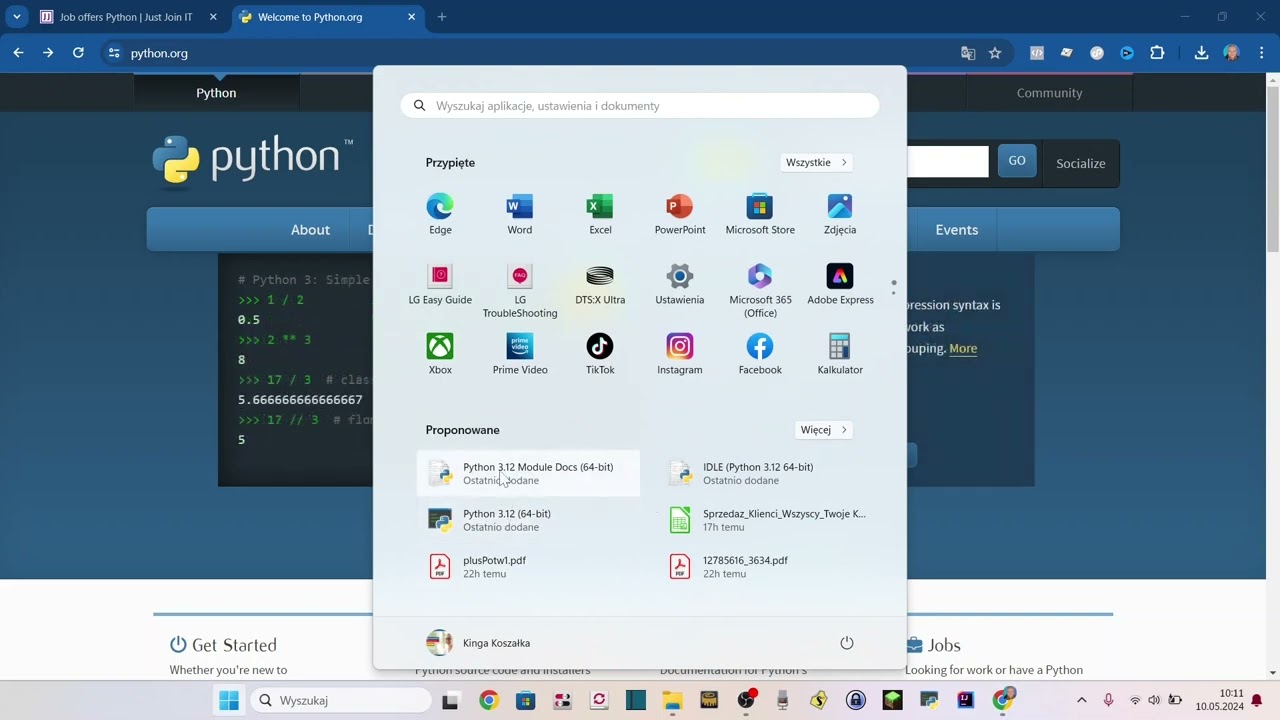The height and width of the screenshot is (720, 1280).
Task: Open About menu on python.org
Action: tap(310, 230)
